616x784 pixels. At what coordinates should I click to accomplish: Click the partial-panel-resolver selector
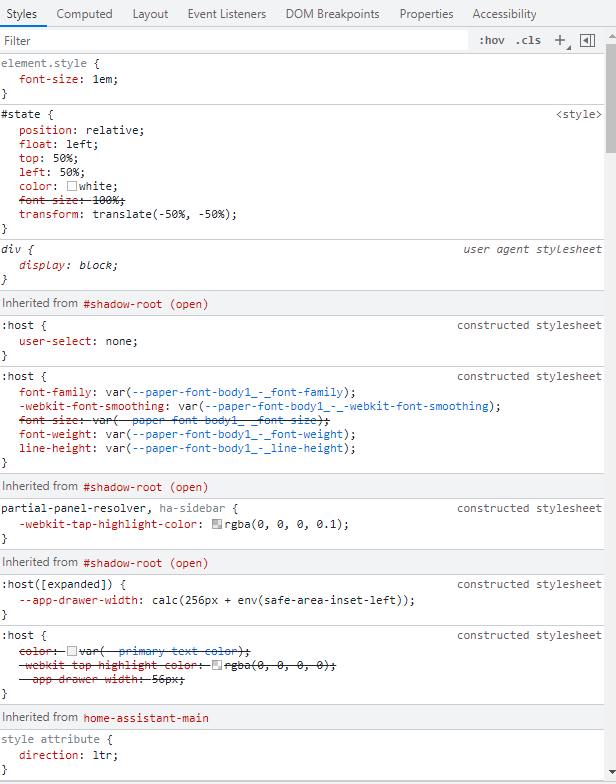(x=74, y=508)
